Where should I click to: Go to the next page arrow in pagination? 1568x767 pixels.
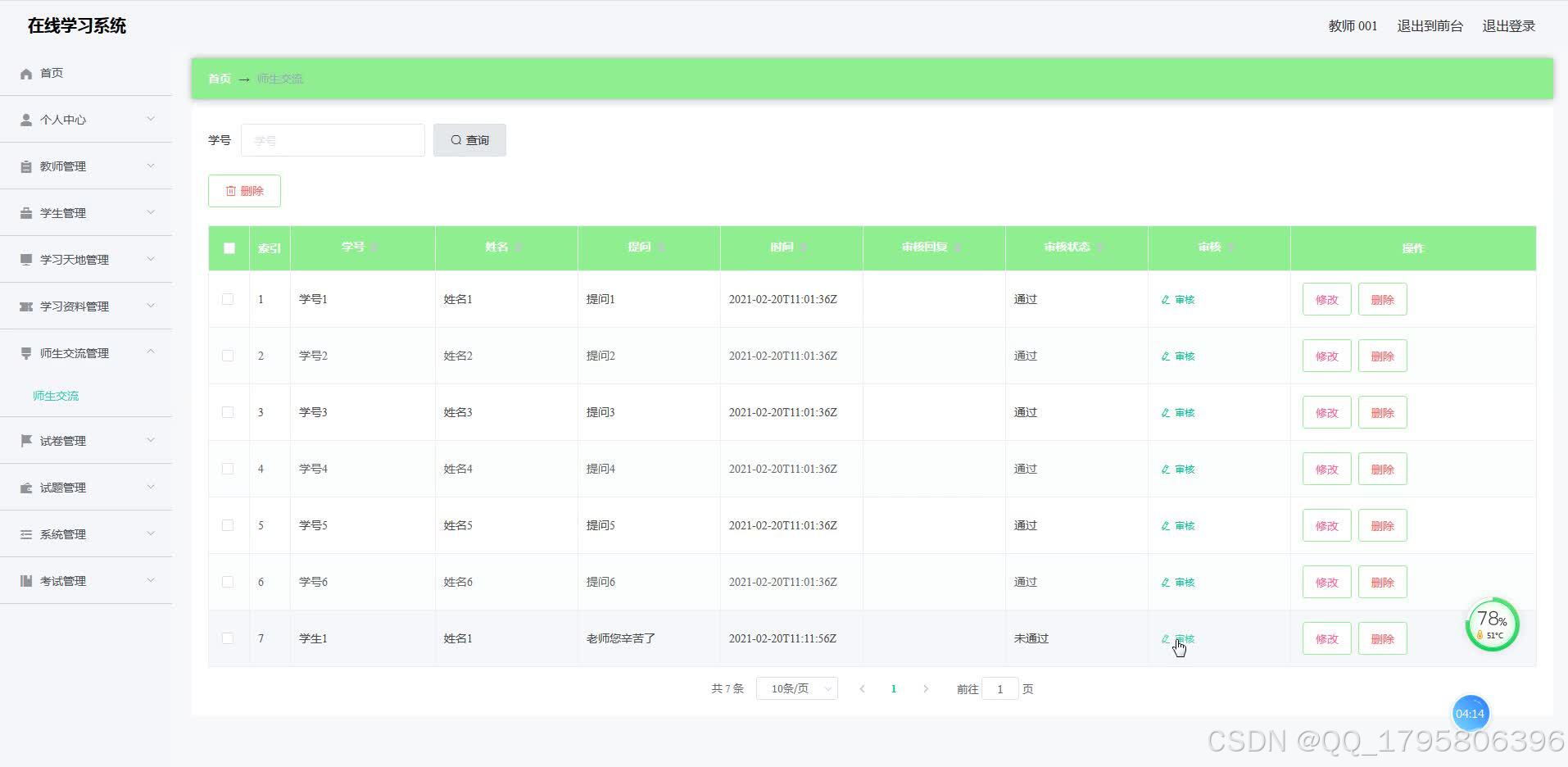926,689
